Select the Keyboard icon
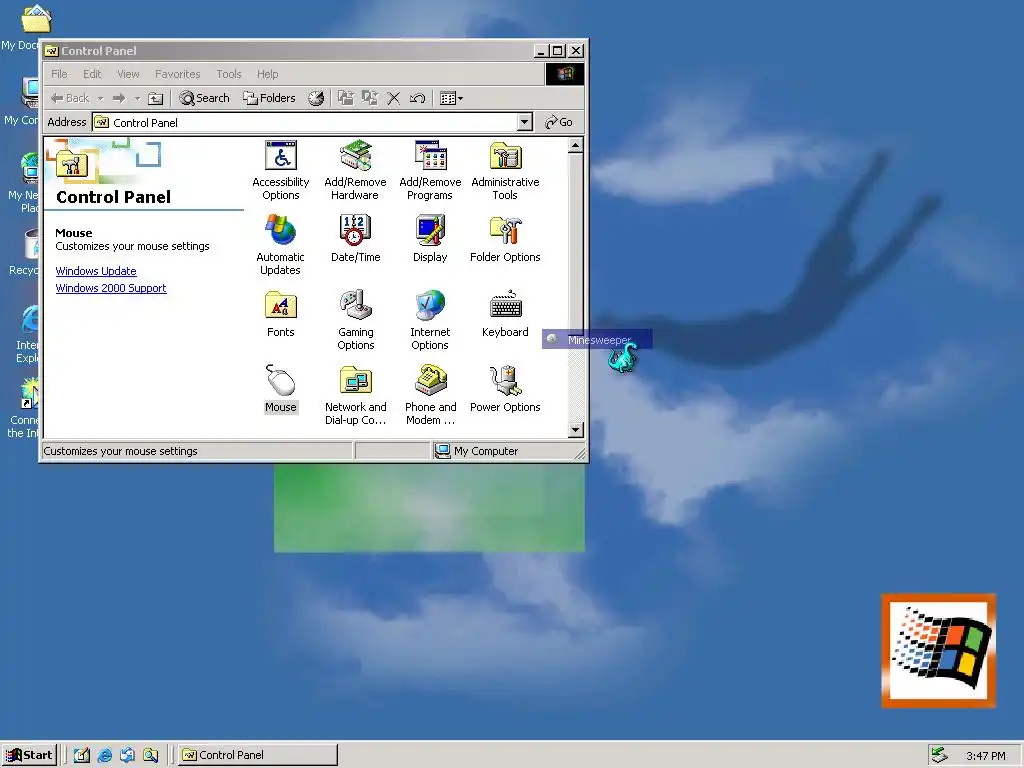 pos(505,313)
